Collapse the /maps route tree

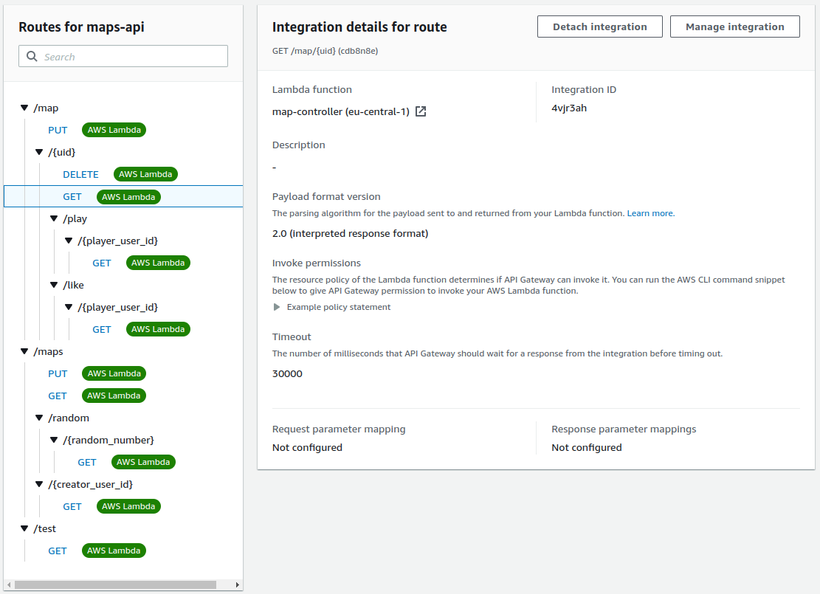coord(24,351)
